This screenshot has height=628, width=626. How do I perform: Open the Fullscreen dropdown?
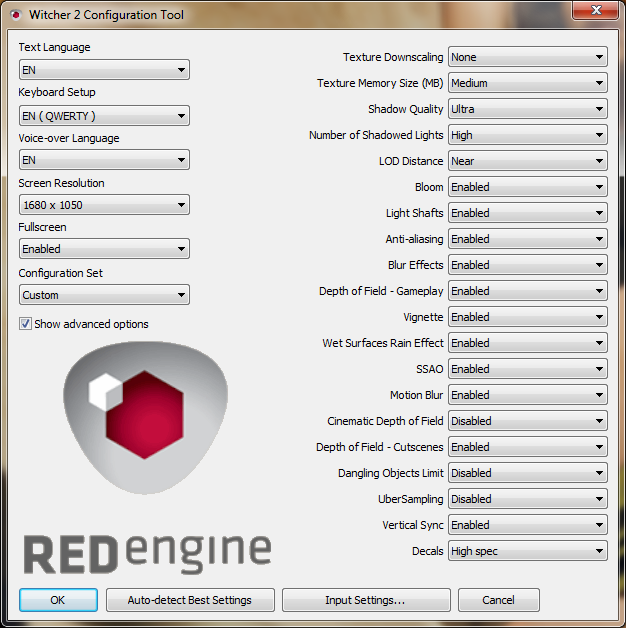click(104, 249)
